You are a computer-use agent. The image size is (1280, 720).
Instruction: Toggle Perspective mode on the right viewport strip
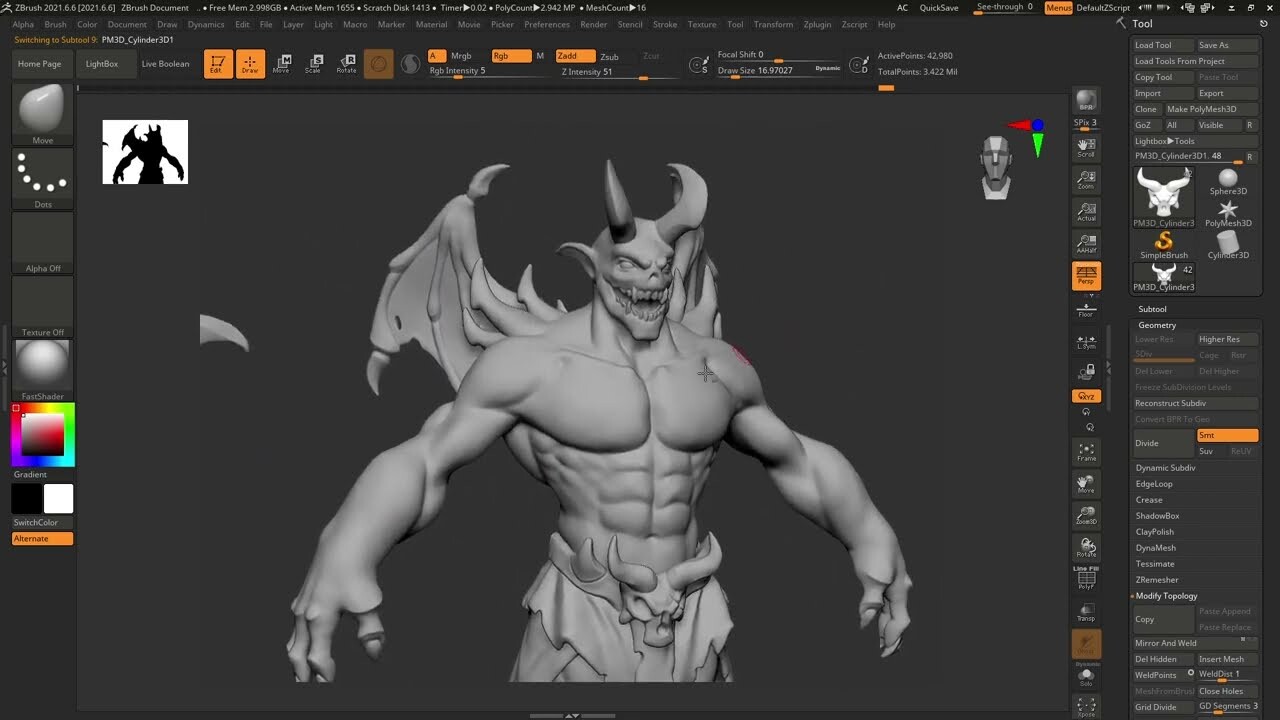click(1086, 274)
